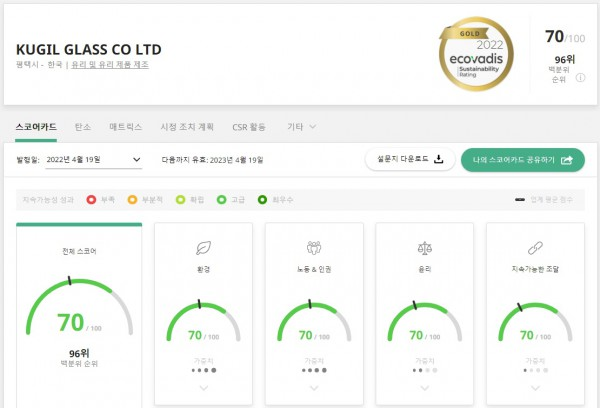Click the dark green 최우수 legend circle
Viewport: 600px width, 408px height.
coord(262,199)
